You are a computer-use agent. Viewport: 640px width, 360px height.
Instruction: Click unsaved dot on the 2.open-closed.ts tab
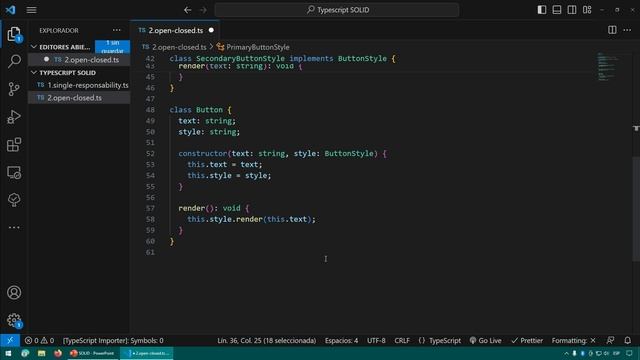pos(211,30)
